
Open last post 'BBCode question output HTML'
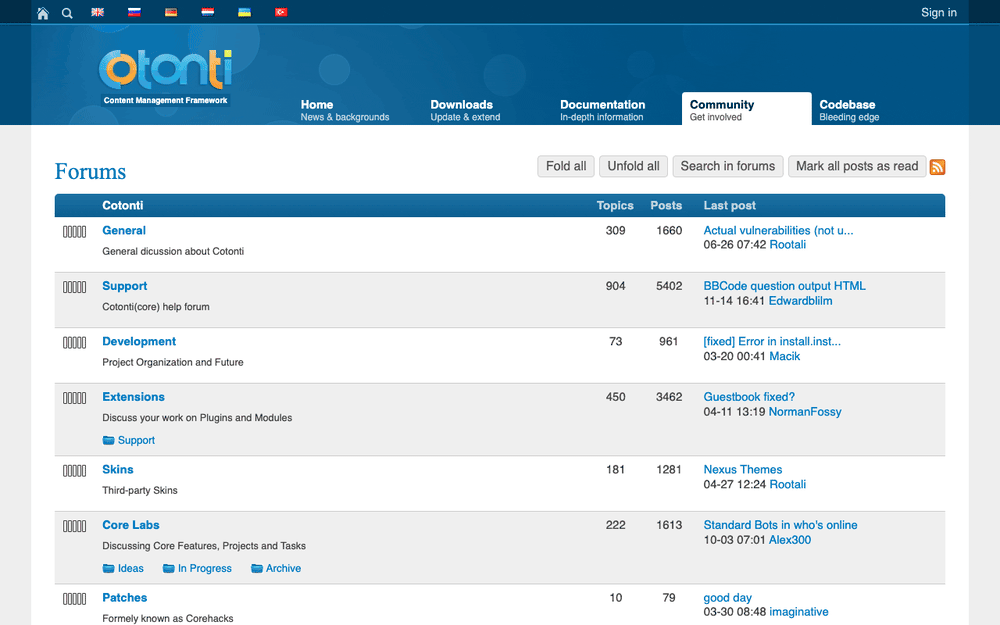[784, 286]
